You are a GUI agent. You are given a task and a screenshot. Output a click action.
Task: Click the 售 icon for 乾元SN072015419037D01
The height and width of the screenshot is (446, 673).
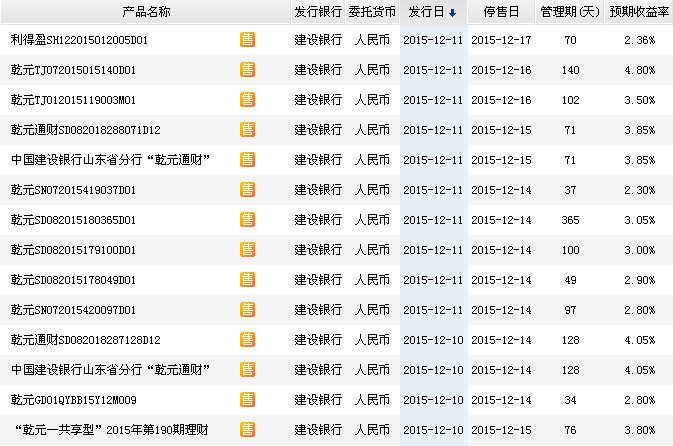(x=247, y=190)
